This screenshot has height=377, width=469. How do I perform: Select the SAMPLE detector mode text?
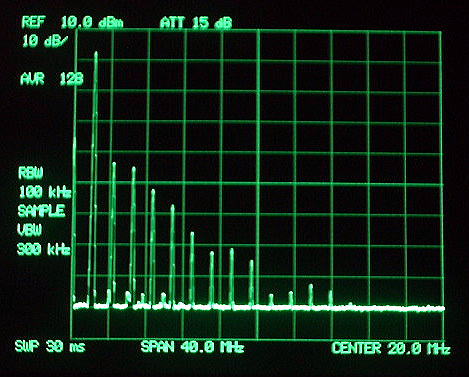[41, 211]
